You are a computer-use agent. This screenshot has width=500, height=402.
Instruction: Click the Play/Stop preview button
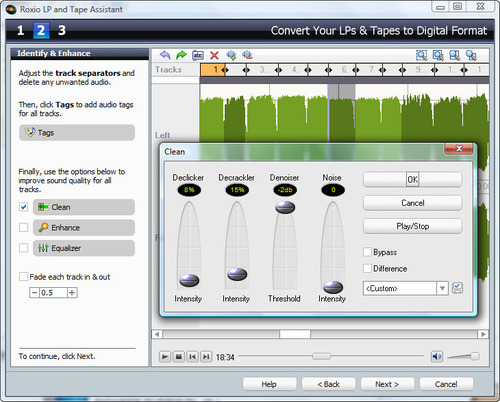click(x=413, y=226)
